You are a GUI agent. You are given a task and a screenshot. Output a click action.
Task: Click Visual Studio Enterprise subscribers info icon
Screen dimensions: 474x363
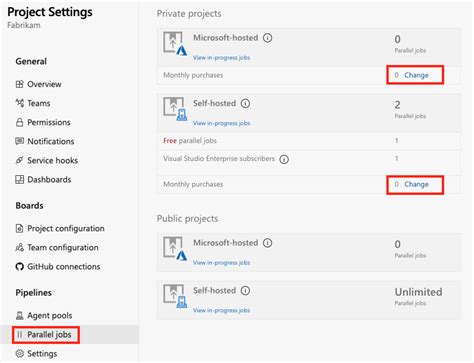[x=284, y=159]
